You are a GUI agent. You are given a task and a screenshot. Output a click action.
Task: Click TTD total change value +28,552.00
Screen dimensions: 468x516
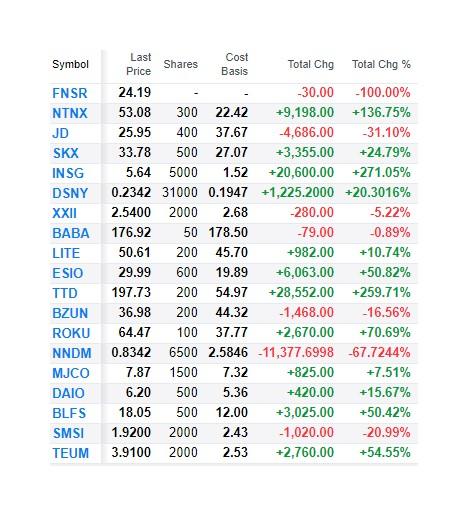(301, 293)
